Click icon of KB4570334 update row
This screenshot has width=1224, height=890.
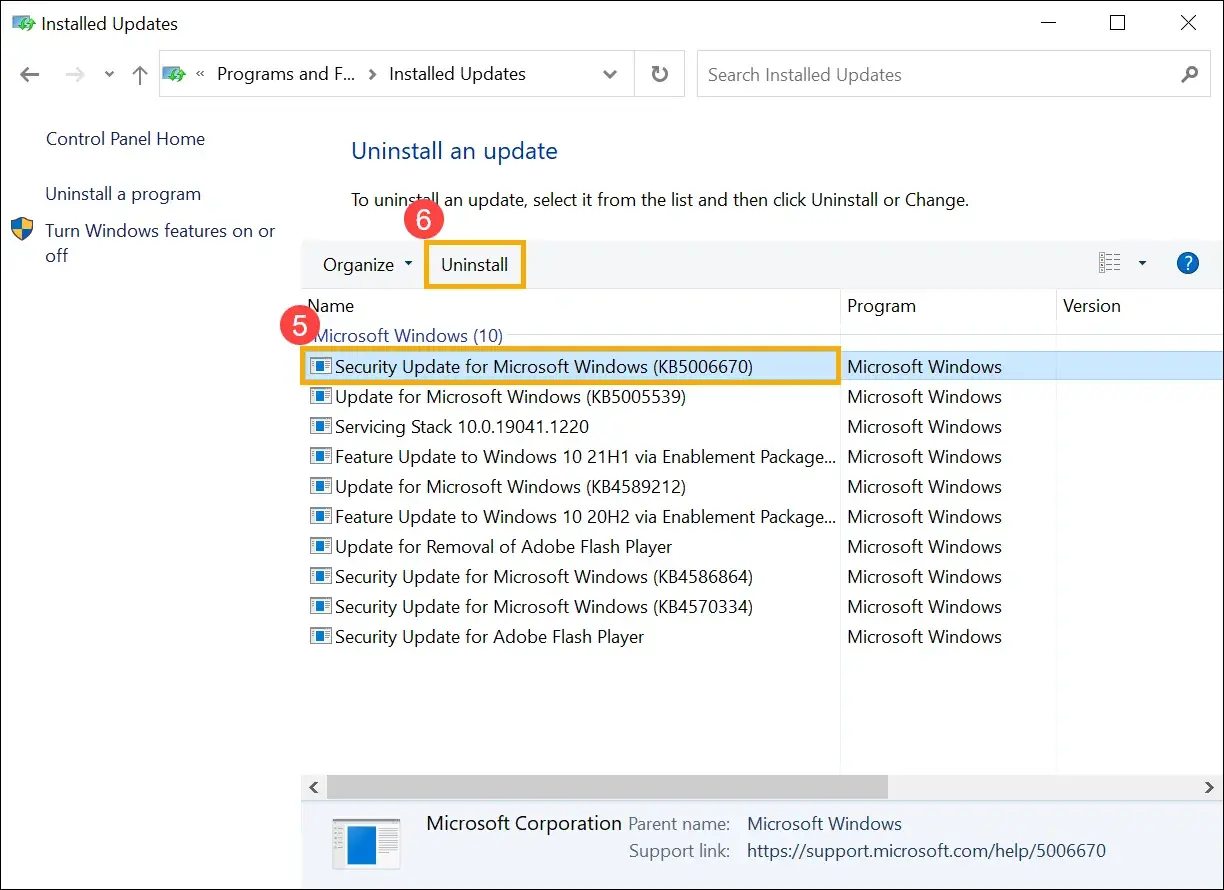pyautogui.click(x=320, y=606)
